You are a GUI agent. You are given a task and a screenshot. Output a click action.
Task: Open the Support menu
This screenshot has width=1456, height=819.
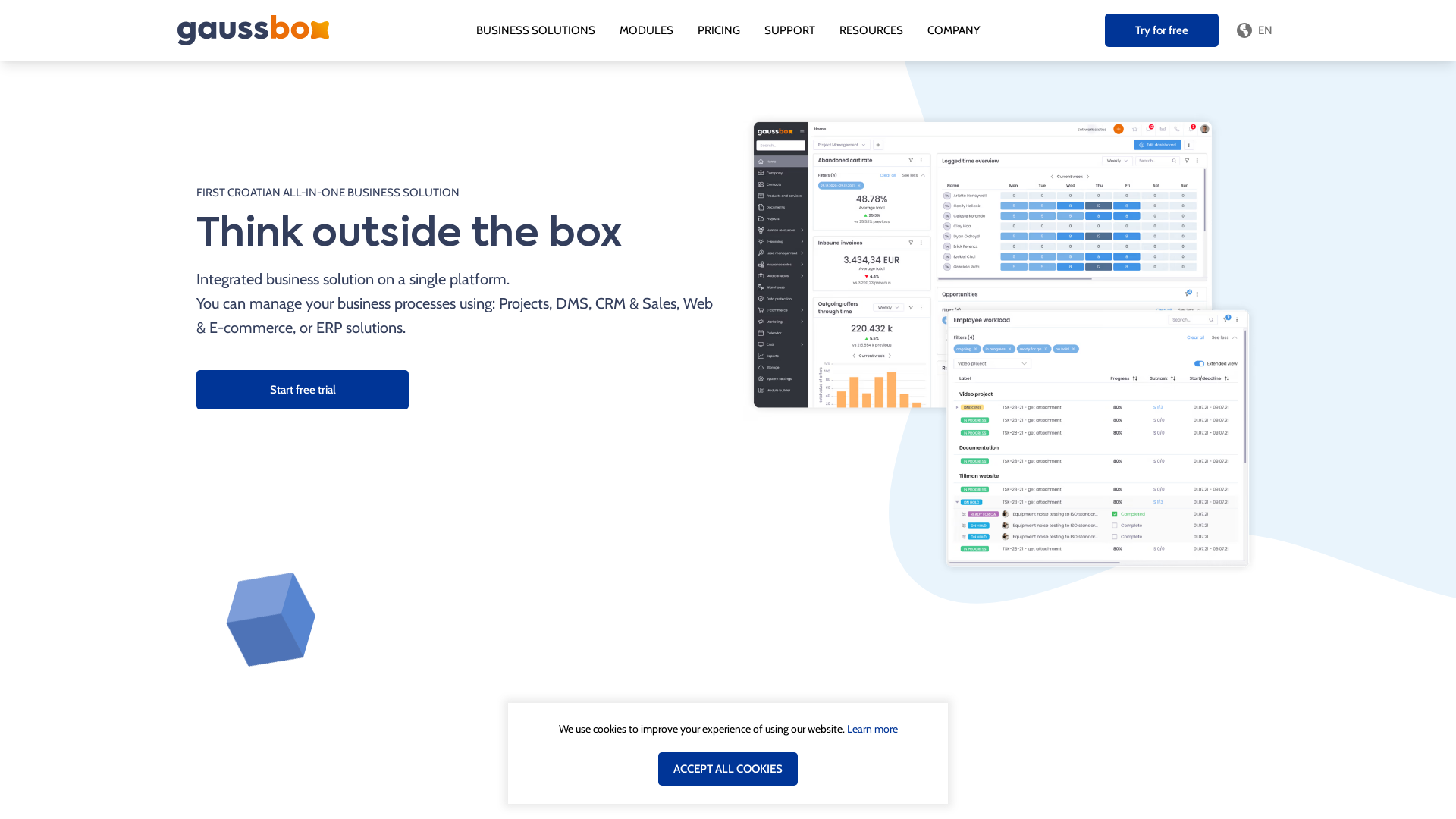pos(789,30)
